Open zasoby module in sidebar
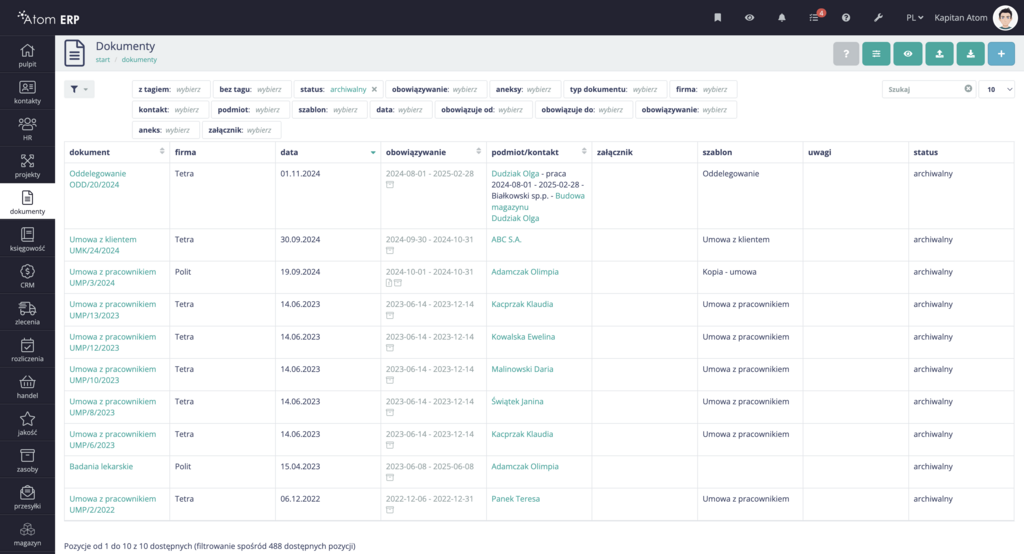Image resolution: width=1024 pixels, height=554 pixels. [x=27, y=460]
